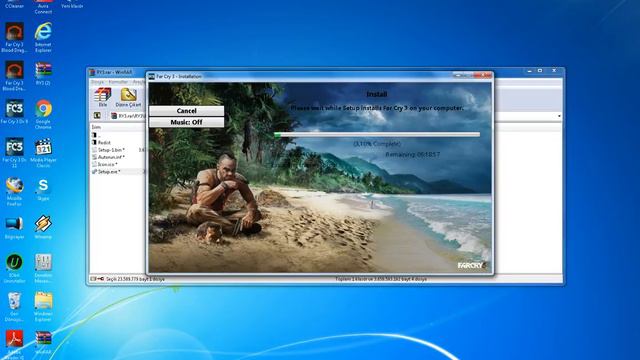Select Icon.ico in the WinRAR list
Image resolution: width=640 pixels, height=360 pixels.
(117, 164)
